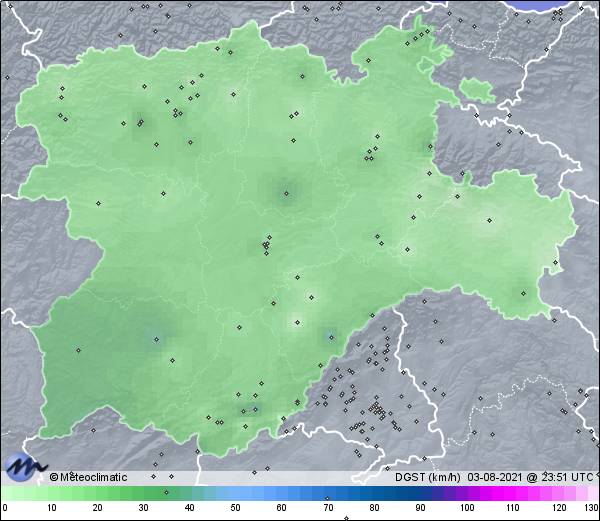Image resolution: width=600 pixels, height=521 pixels.
Task: Click scale label 20
Action: [x=98, y=508]
